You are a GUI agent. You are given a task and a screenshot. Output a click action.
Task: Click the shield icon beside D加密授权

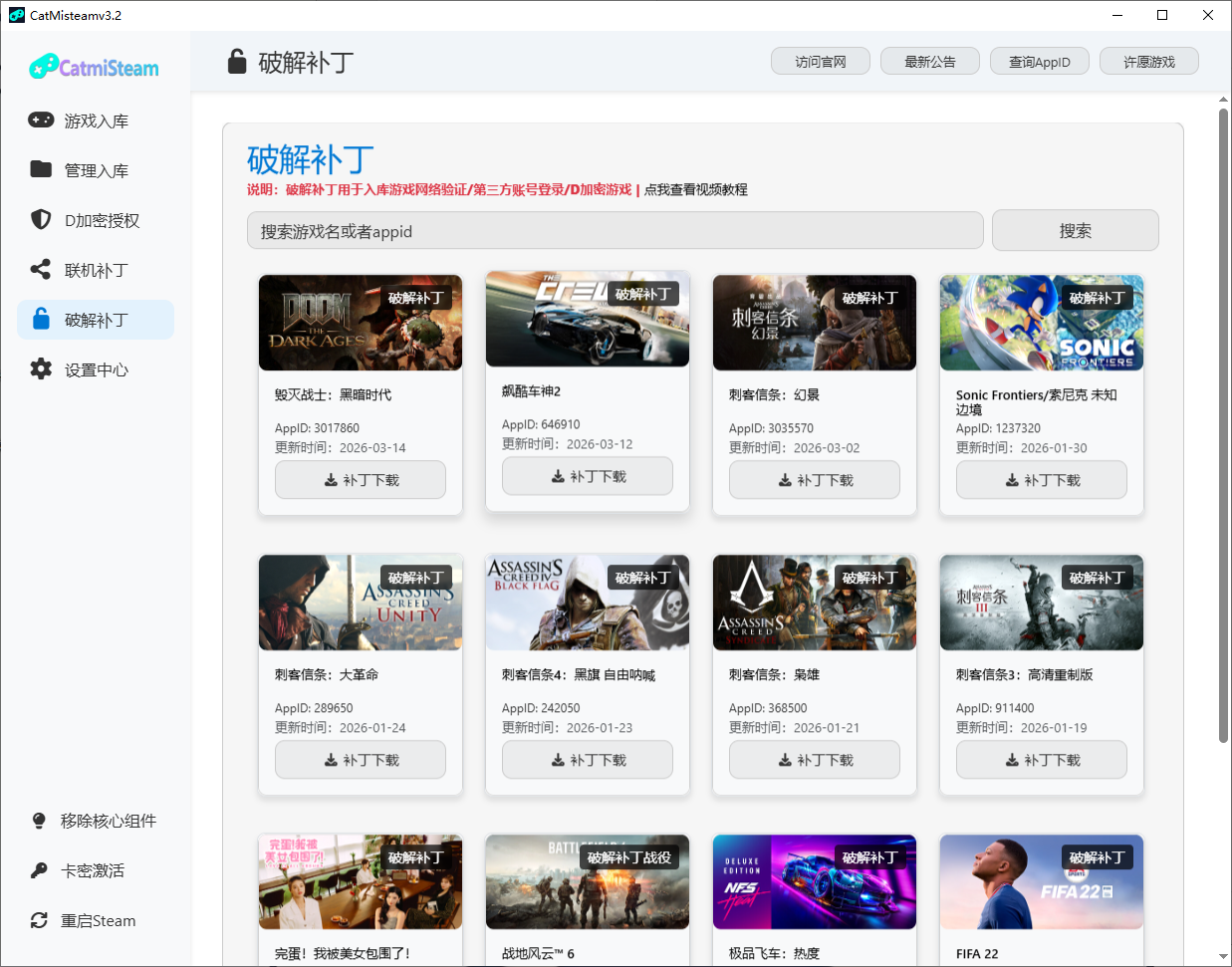(41, 219)
